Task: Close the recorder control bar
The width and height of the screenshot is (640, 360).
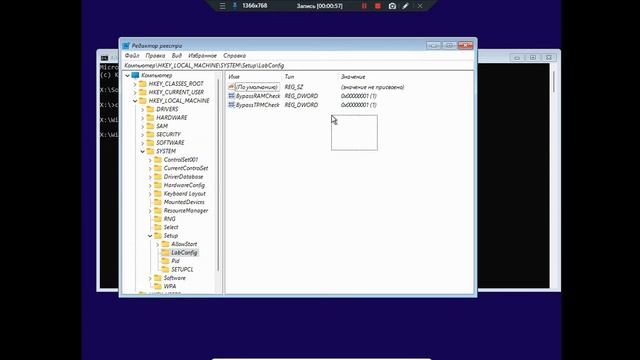Action: (x=420, y=6)
